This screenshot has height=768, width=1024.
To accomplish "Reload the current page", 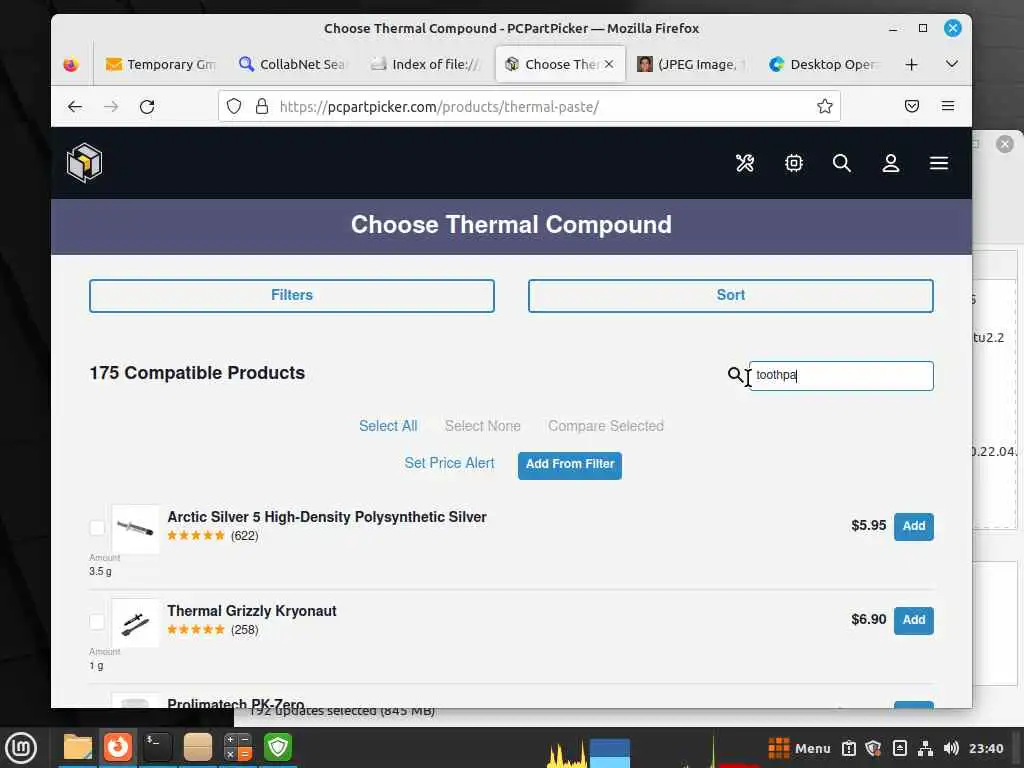I will click(147, 106).
